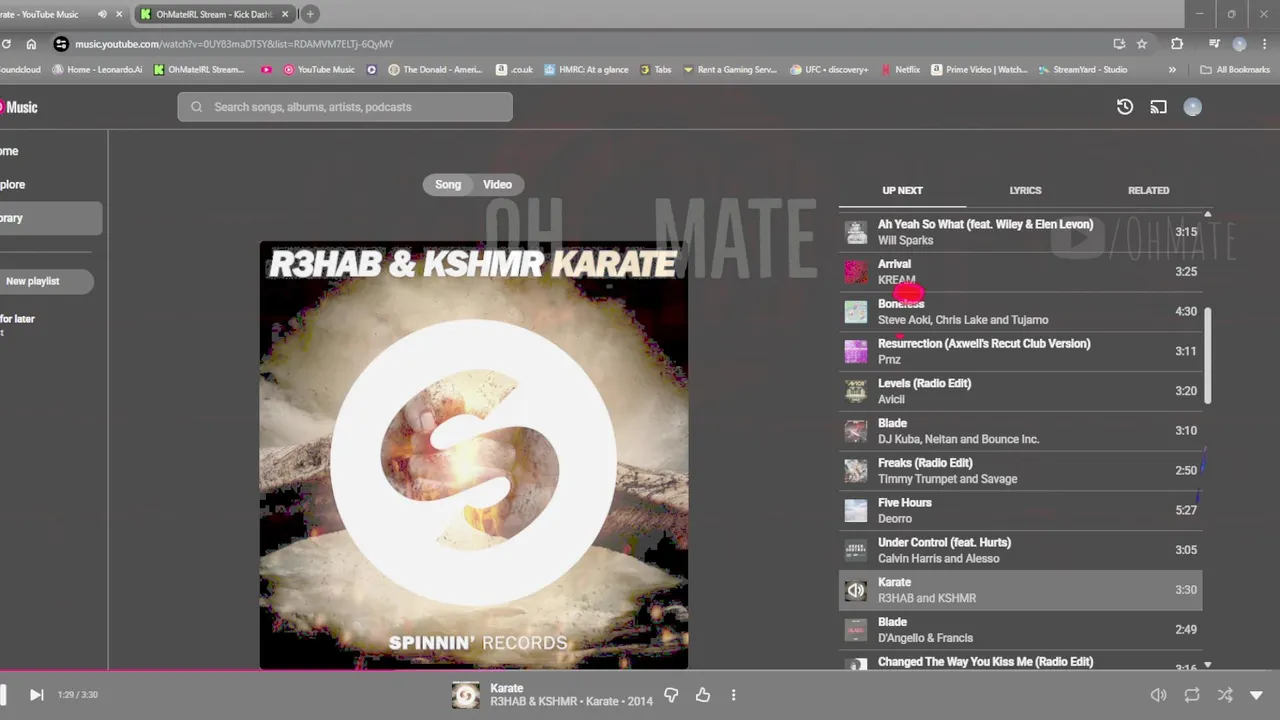Click the Five Hours track thumbnail
1280x720 pixels.
(856, 510)
